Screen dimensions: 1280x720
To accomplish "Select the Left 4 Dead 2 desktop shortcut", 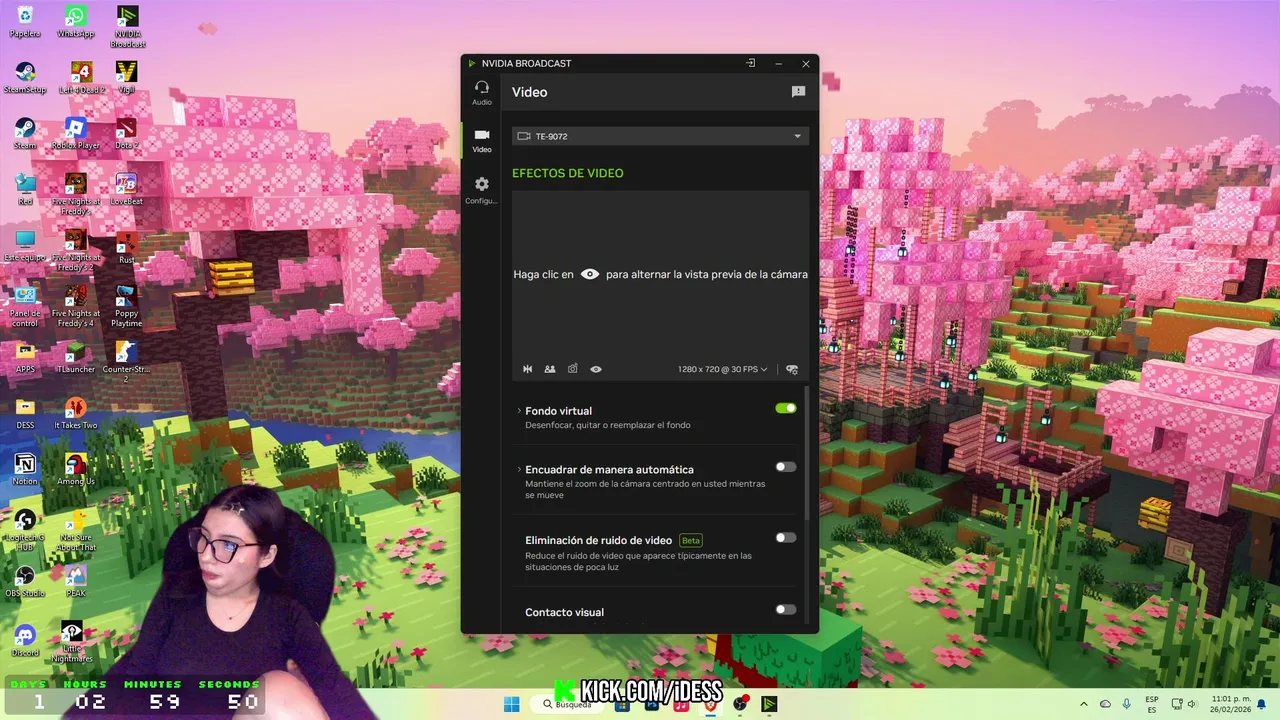I will pos(81,78).
